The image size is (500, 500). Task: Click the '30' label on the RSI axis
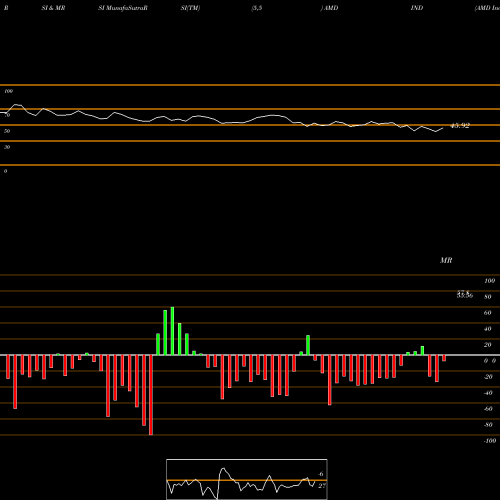tap(7, 147)
